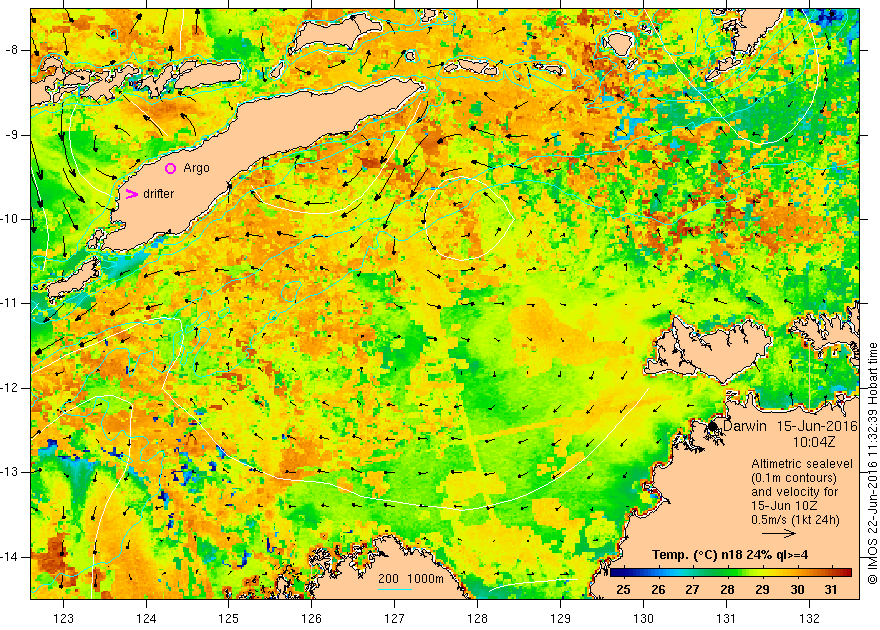Click colorbar tick label '30'
This screenshot has width=880, height=630.
click(797, 590)
